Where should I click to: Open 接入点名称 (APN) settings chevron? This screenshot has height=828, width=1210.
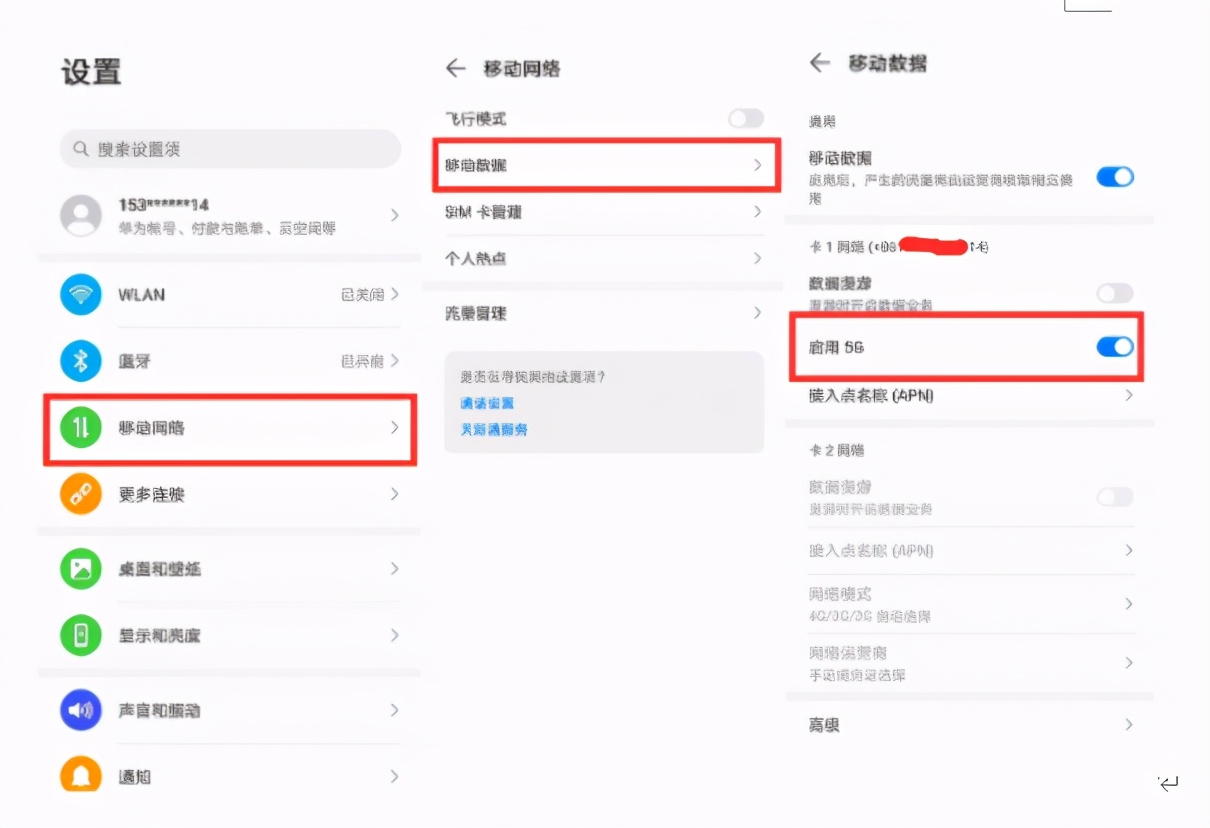(x=1128, y=396)
